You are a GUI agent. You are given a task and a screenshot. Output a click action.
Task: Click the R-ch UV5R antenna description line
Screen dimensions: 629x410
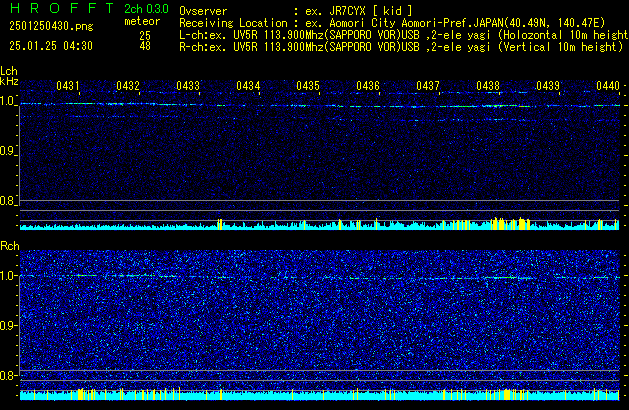pyautogui.click(x=401, y=47)
